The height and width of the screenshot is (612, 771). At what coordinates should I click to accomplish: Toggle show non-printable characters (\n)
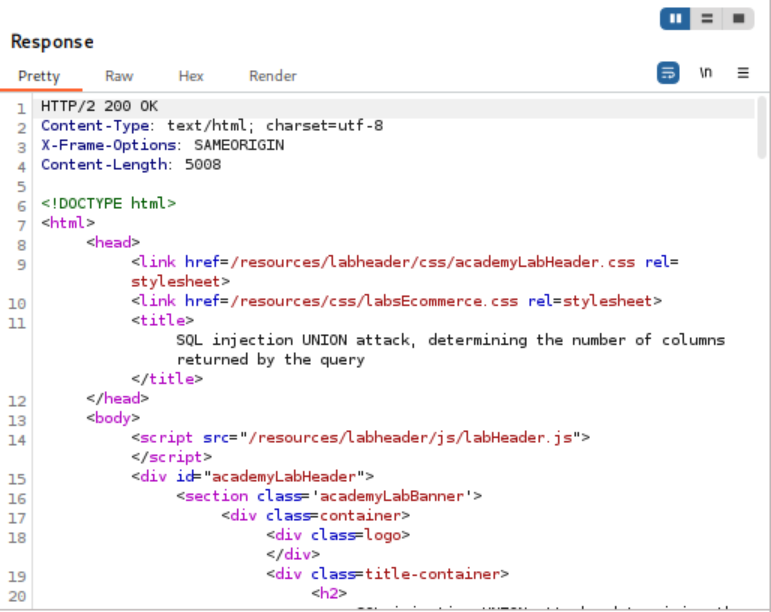(706, 73)
